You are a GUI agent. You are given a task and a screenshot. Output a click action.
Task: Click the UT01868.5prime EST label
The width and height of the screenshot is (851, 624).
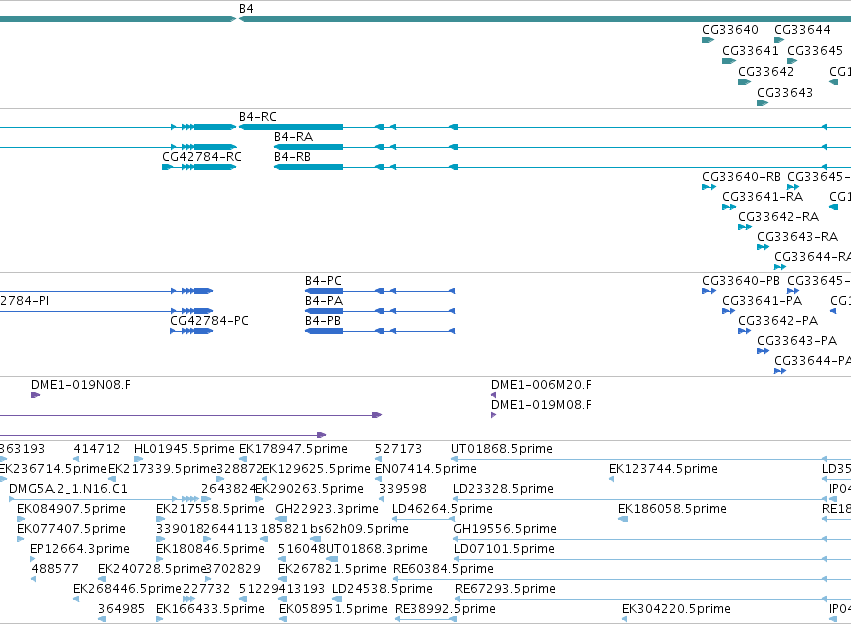click(x=501, y=449)
